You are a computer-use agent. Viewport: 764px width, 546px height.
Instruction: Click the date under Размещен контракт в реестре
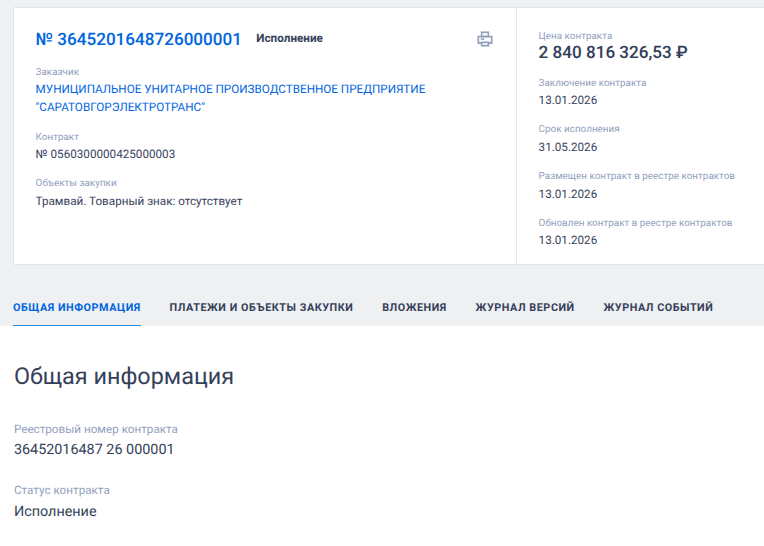567,194
